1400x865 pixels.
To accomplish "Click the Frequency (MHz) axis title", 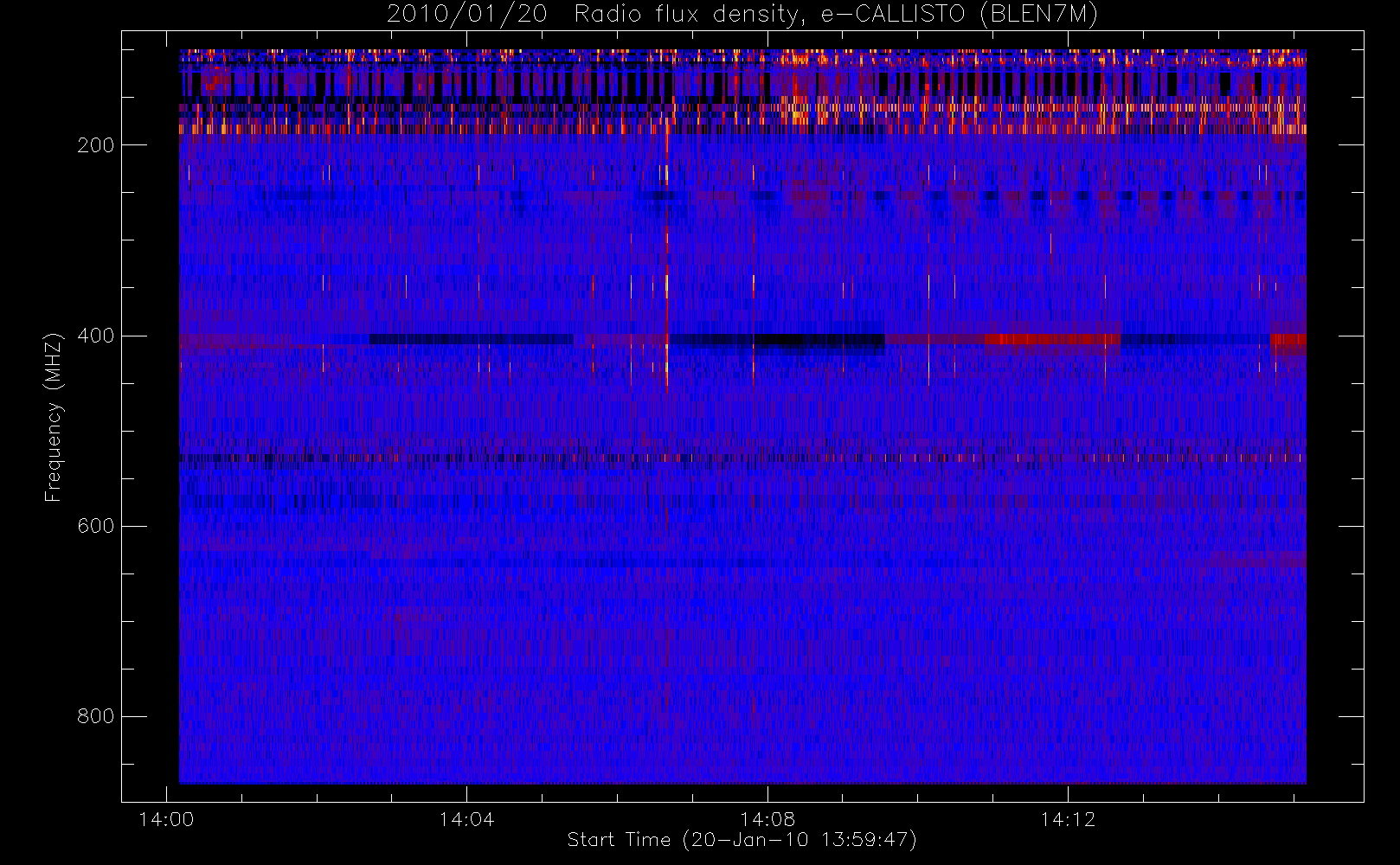I will click(54, 417).
